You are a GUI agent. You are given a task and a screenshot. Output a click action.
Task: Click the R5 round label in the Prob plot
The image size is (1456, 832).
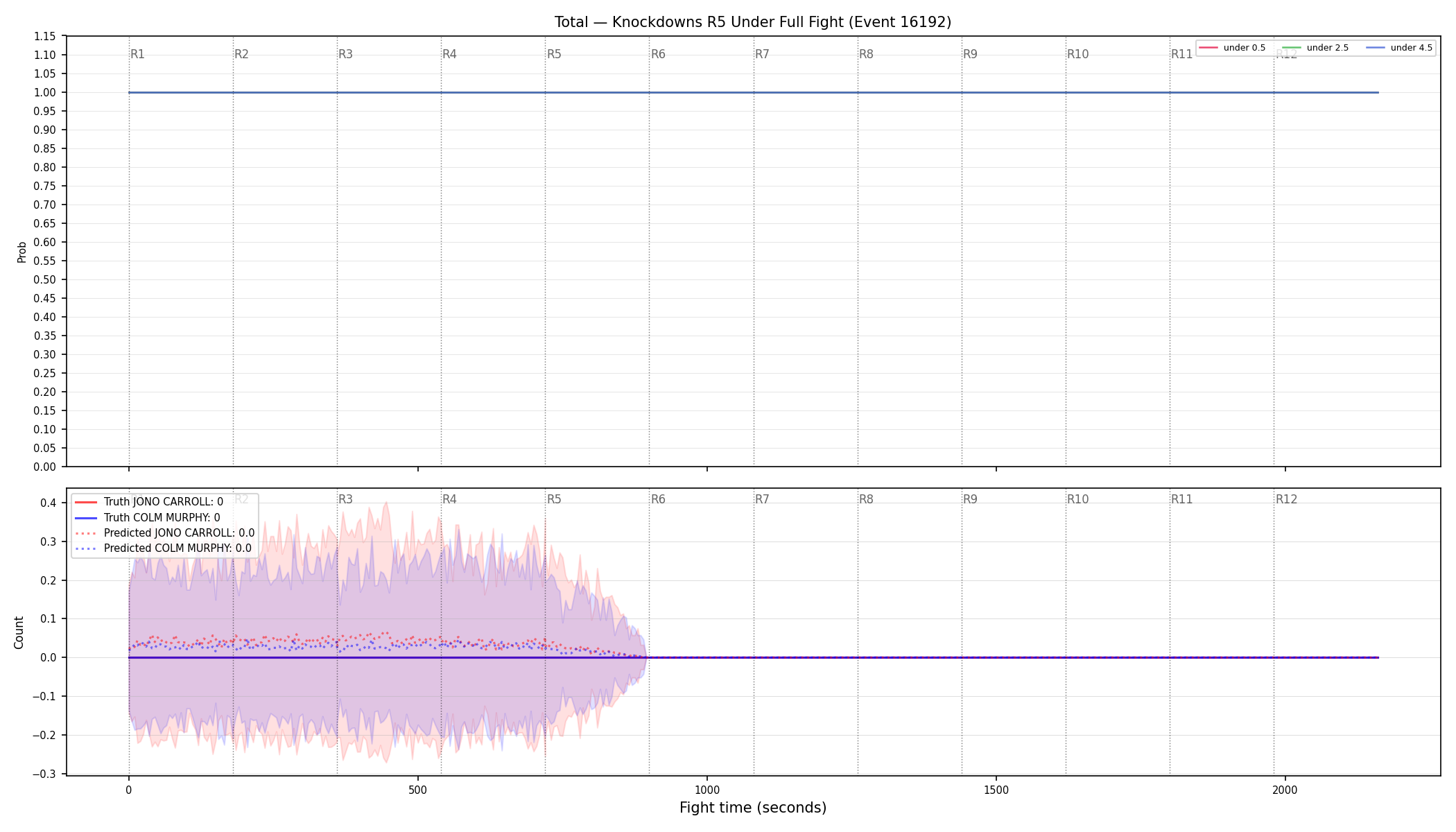[554, 54]
